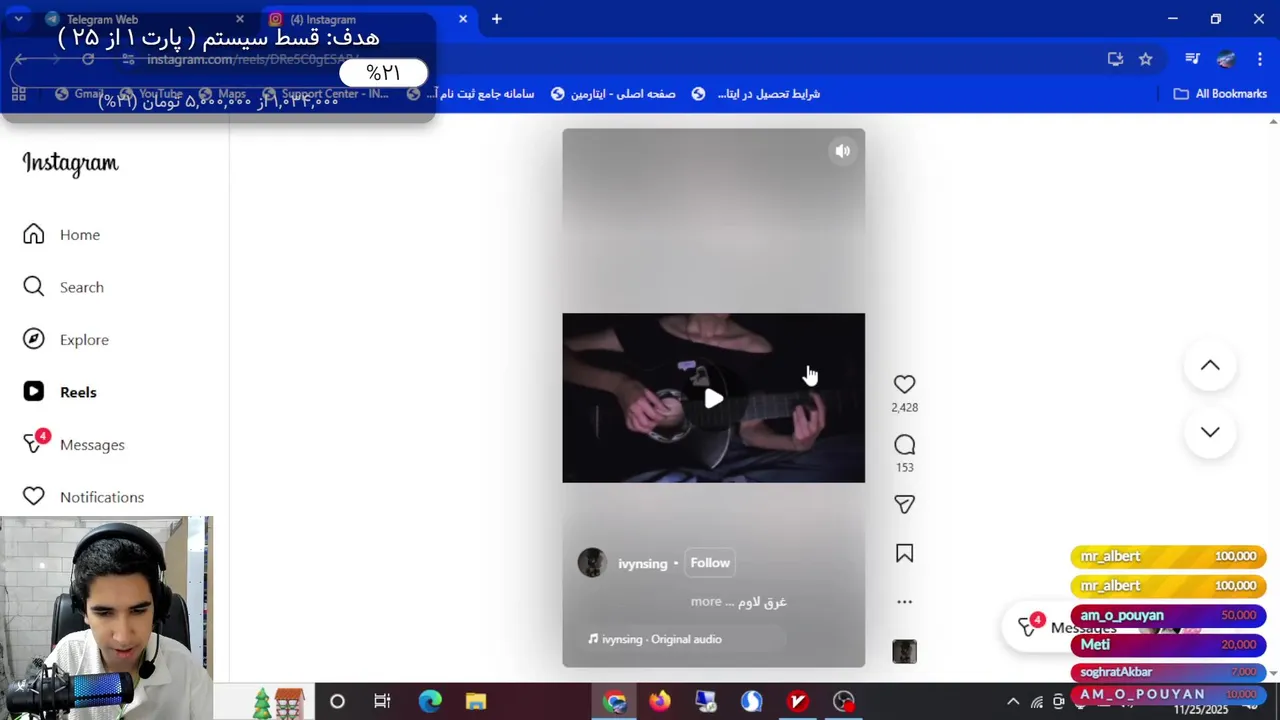Bookmark this page with the star icon
Image resolution: width=1280 pixels, height=720 pixels.
1146,59
